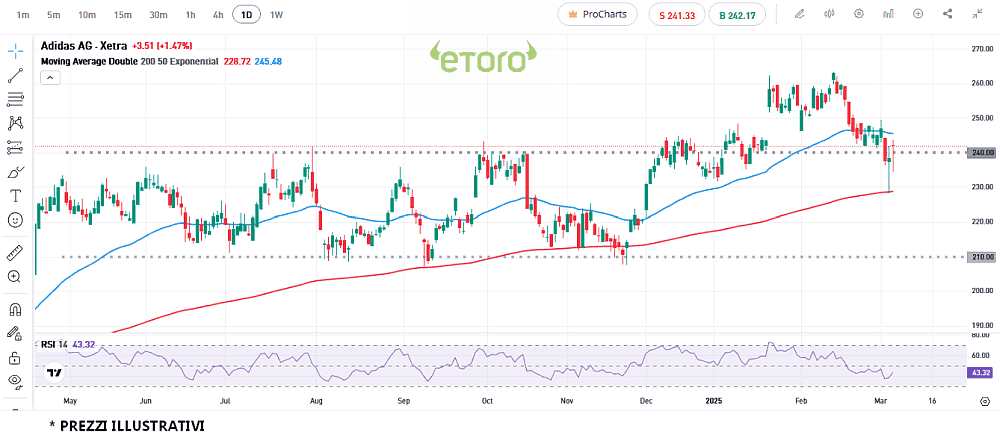Click the 245.48 moving average value
Viewport: 1000px width, 435px height.
(268, 61)
